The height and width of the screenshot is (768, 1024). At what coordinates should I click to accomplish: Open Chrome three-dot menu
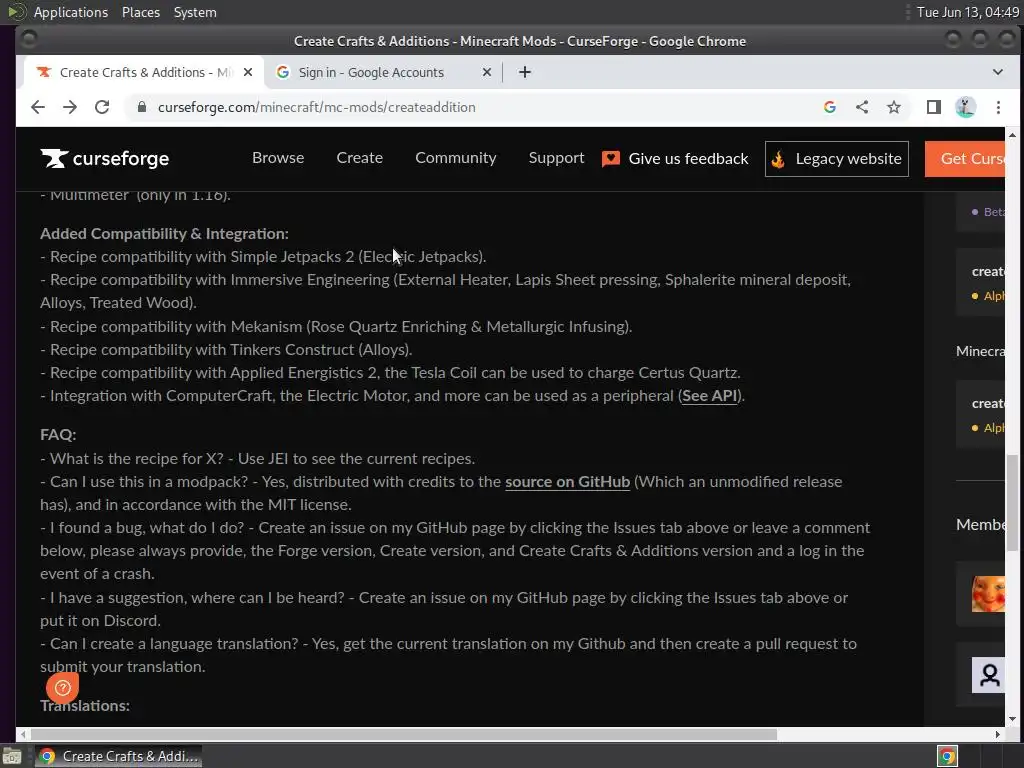point(998,107)
